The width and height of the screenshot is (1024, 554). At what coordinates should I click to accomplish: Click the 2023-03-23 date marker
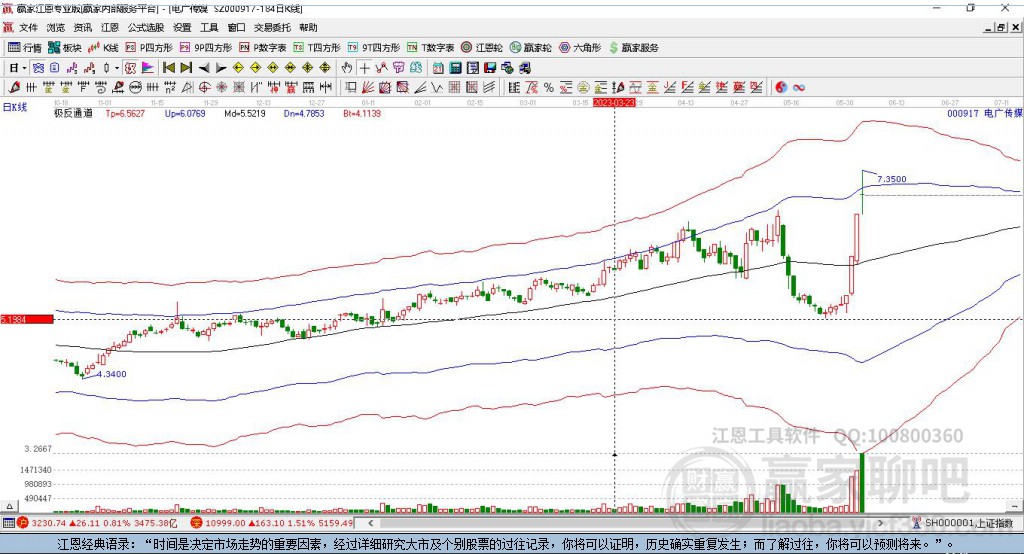pyautogui.click(x=614, y=103)
